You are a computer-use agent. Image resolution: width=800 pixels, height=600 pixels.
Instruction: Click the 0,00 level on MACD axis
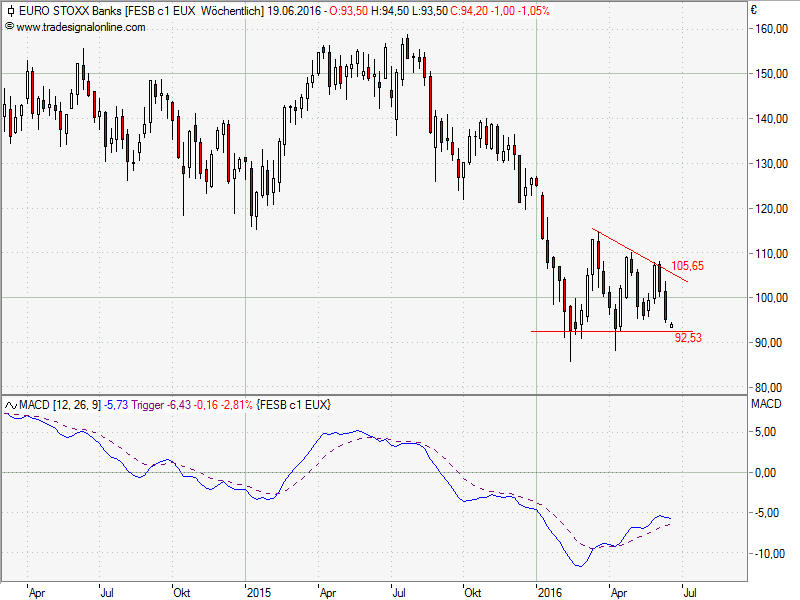[766, 472]
